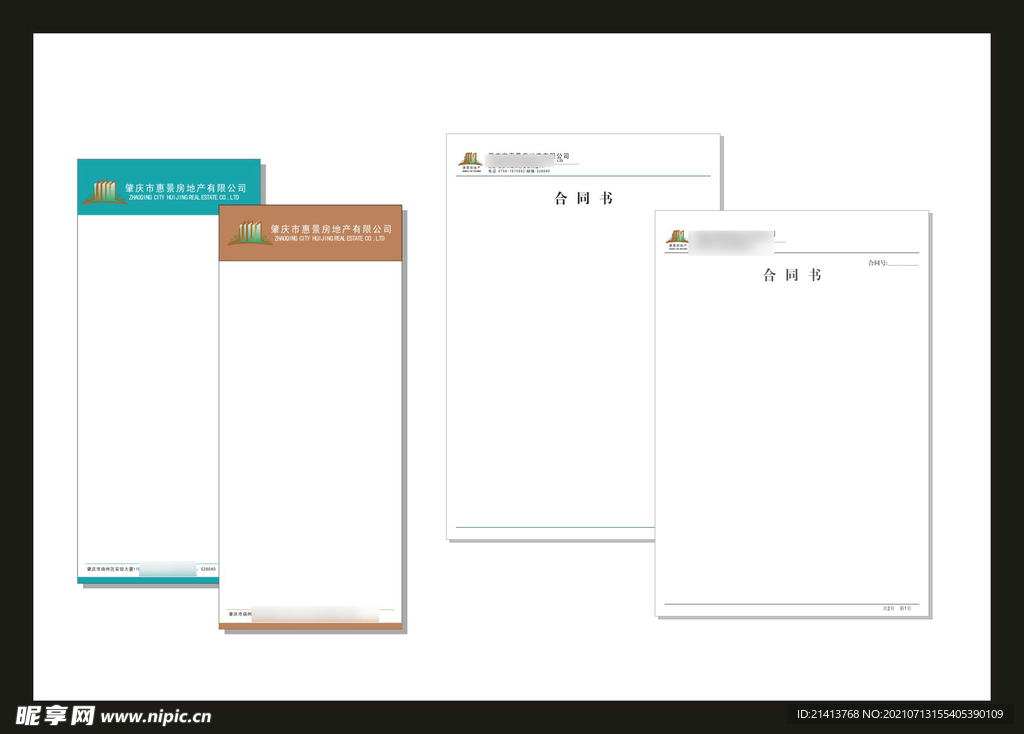1024x734 pixels.
Task: Click the logo on the back contract page
Action: coord(470,162)
